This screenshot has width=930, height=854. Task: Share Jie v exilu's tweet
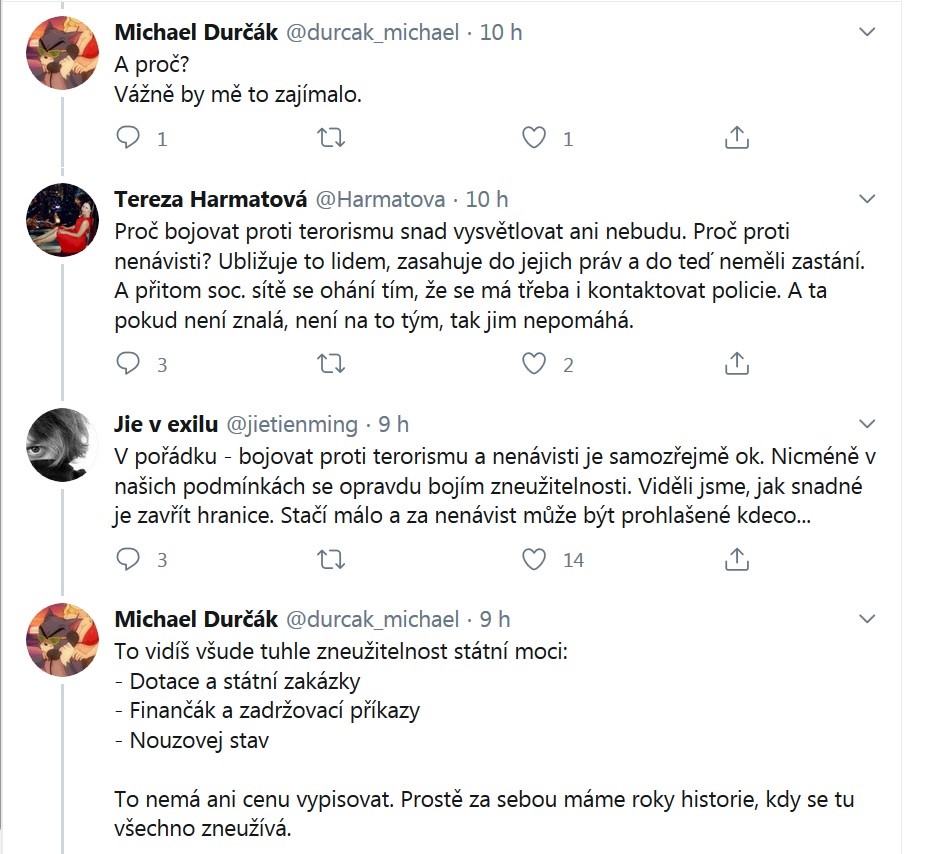coord(737,558)
